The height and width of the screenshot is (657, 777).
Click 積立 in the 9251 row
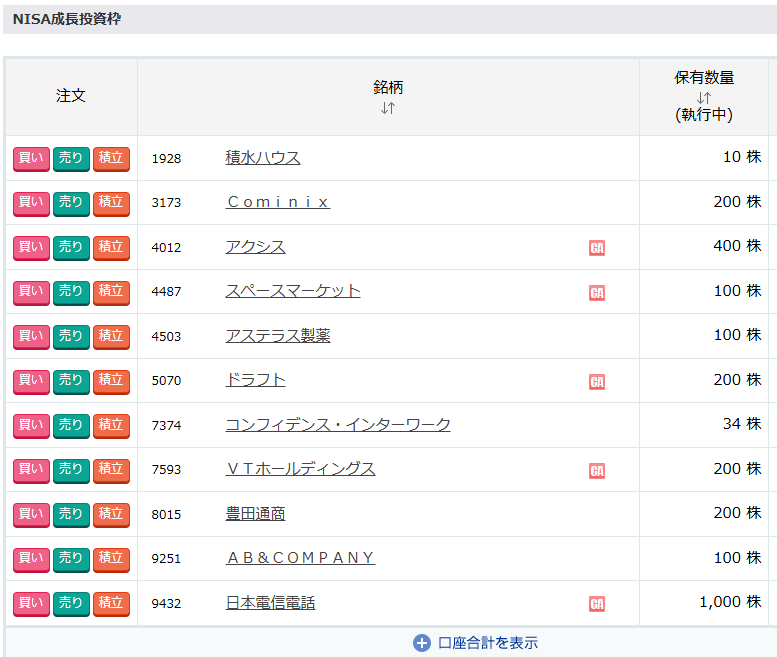[111, 560]
